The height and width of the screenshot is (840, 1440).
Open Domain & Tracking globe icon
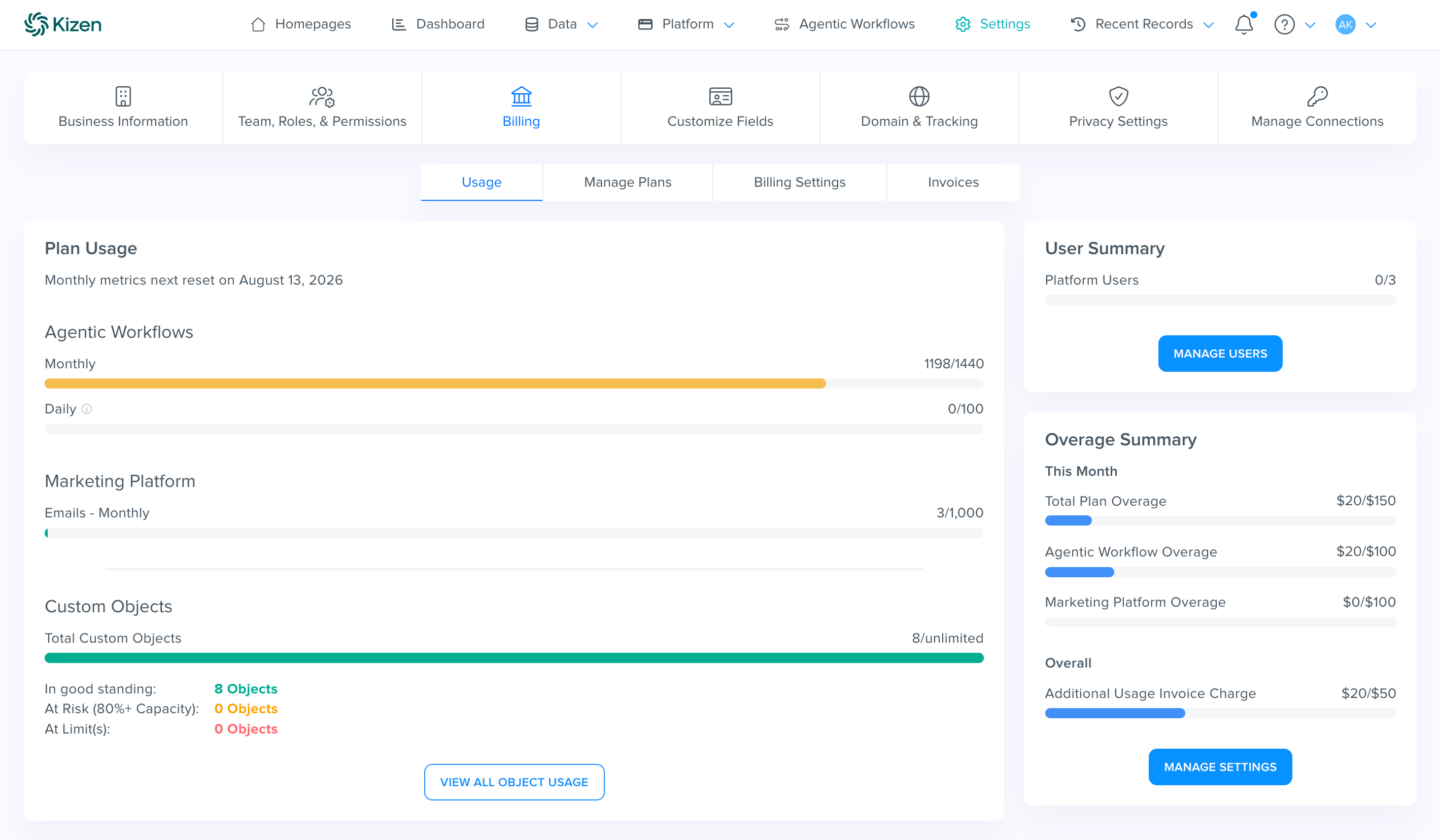(919, 96)
